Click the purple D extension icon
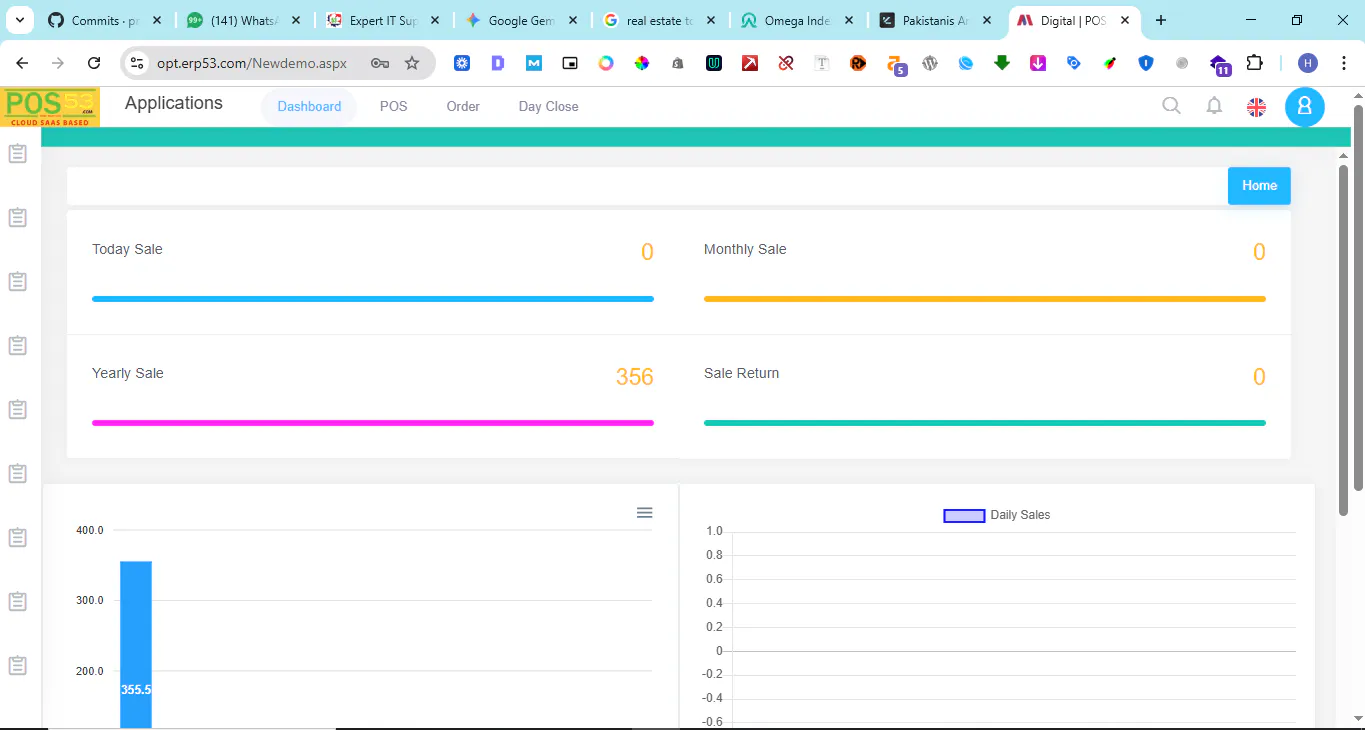The image size is (1365, 730). [x=498, y=63]
